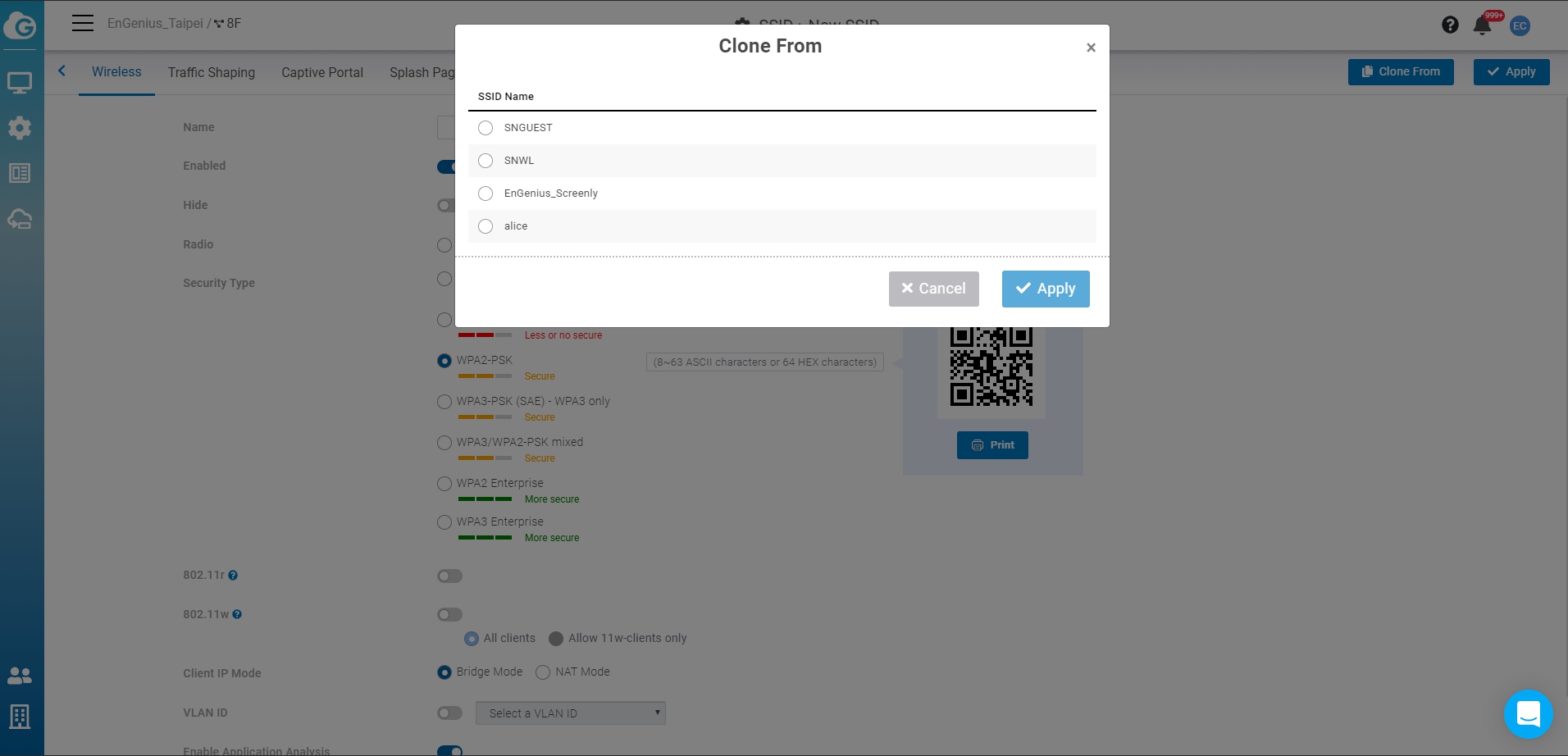Open the gear configure sidebar icon
The image size is (1568, 756).
coord(20,128)
